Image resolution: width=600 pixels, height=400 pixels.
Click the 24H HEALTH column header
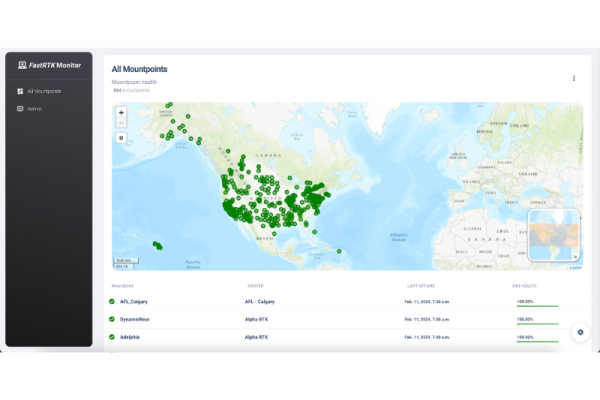524,286
